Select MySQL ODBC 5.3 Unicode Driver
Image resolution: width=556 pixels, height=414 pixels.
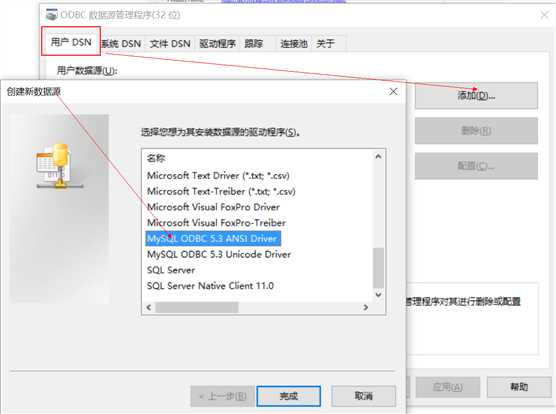(x=219, y=254)
